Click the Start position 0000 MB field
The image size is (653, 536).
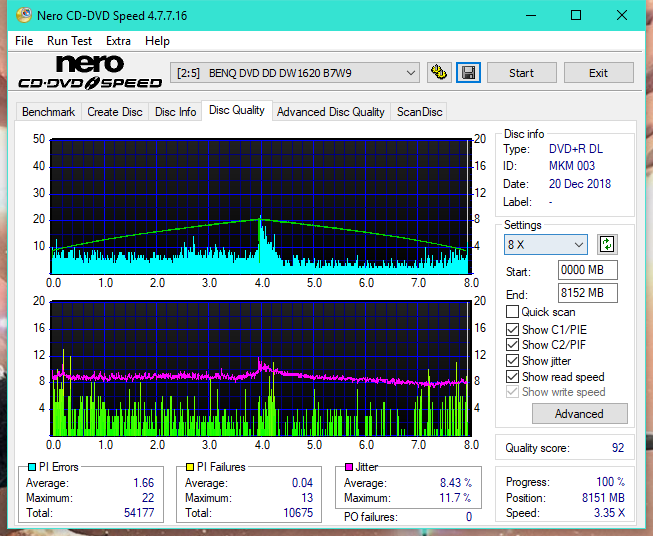(587, 270)
